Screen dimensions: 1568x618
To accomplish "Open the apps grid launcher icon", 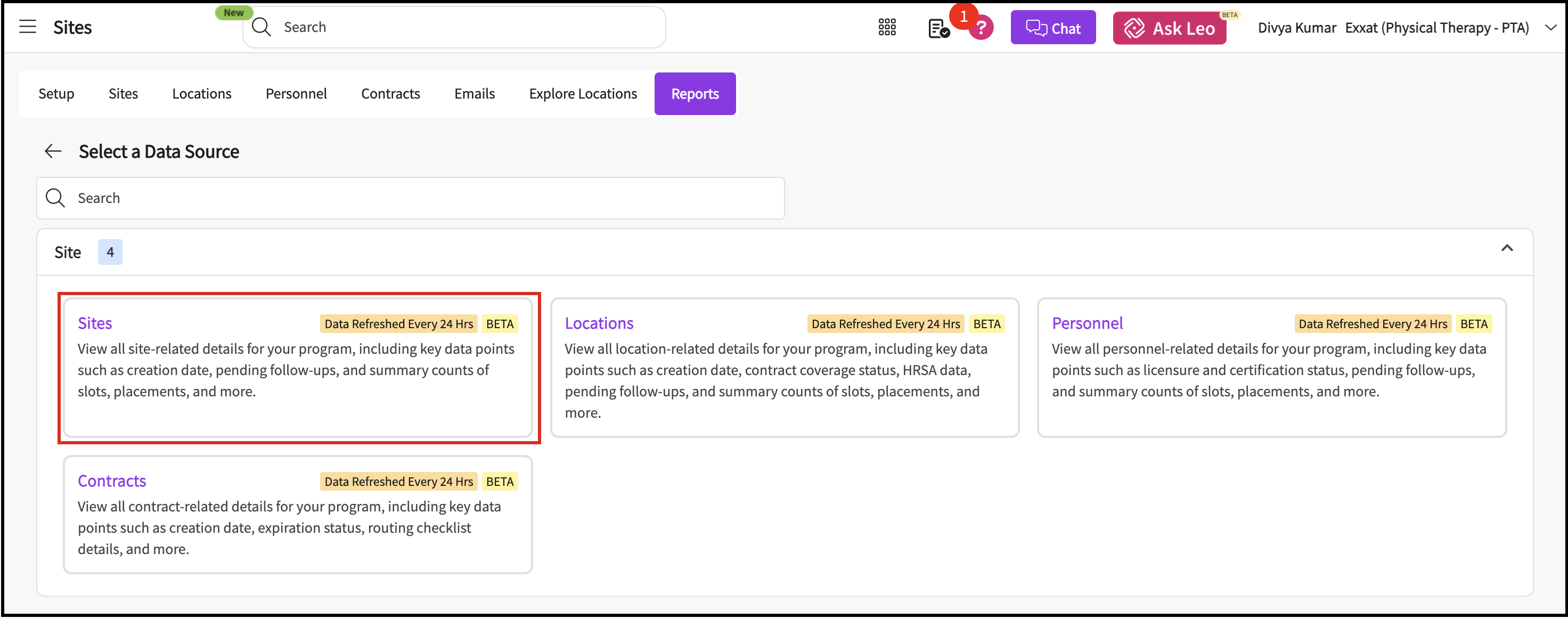I will [887, 27].
